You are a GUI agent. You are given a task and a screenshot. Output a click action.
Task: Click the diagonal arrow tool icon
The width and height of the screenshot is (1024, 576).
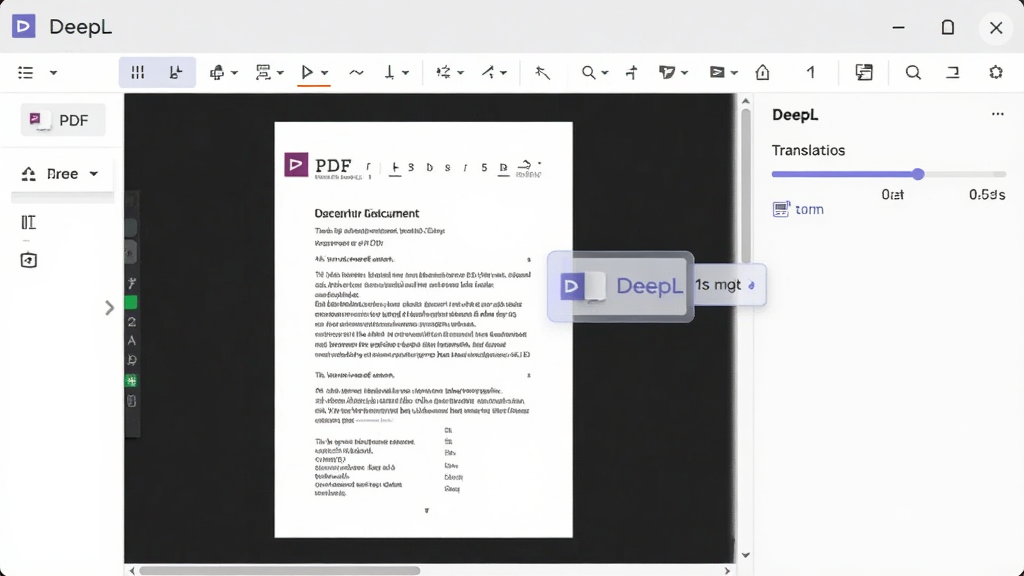[x=488, y=72]
